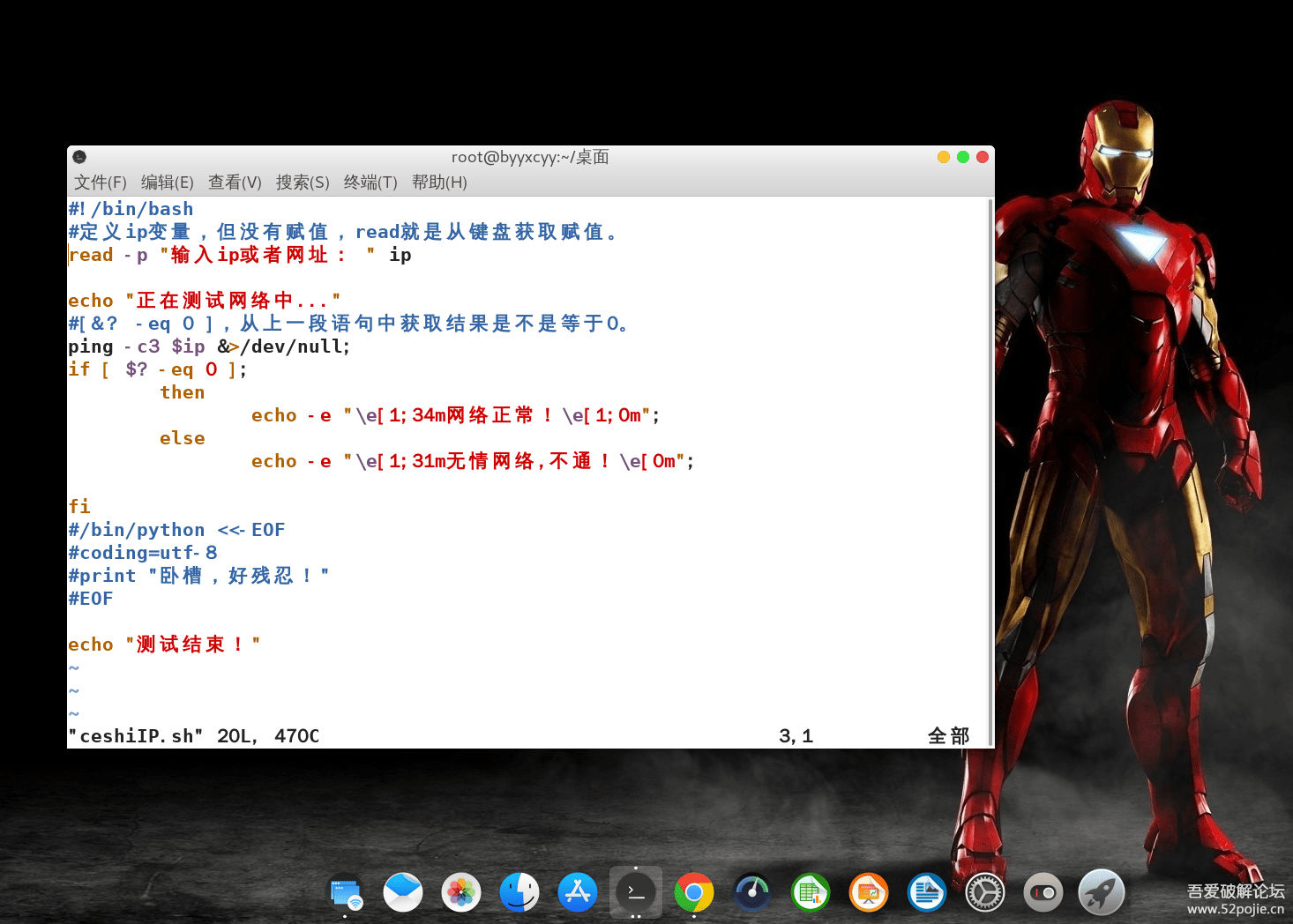This screenshot has height=924, width=1293.
Task: Click the toggle-switch tweak tool dock icon
Action: click(x=1043, y=893)
